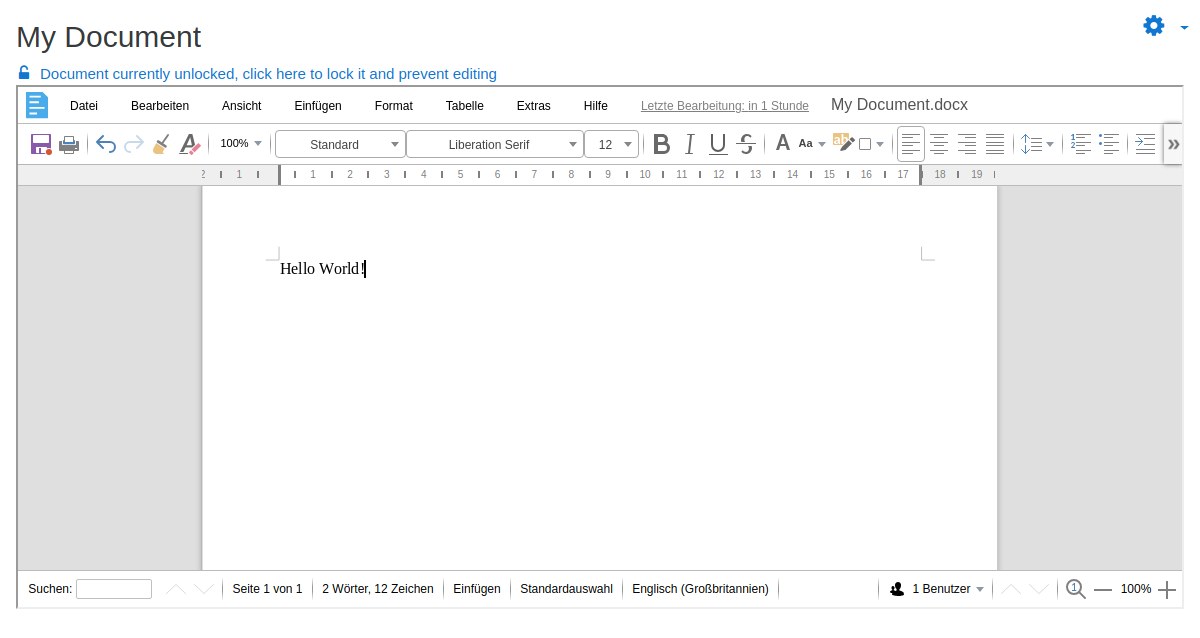Click the blue unlocked padlock icon
Image resolution: width=1200 pixels, height=638 pixels.
coord(24,72)
